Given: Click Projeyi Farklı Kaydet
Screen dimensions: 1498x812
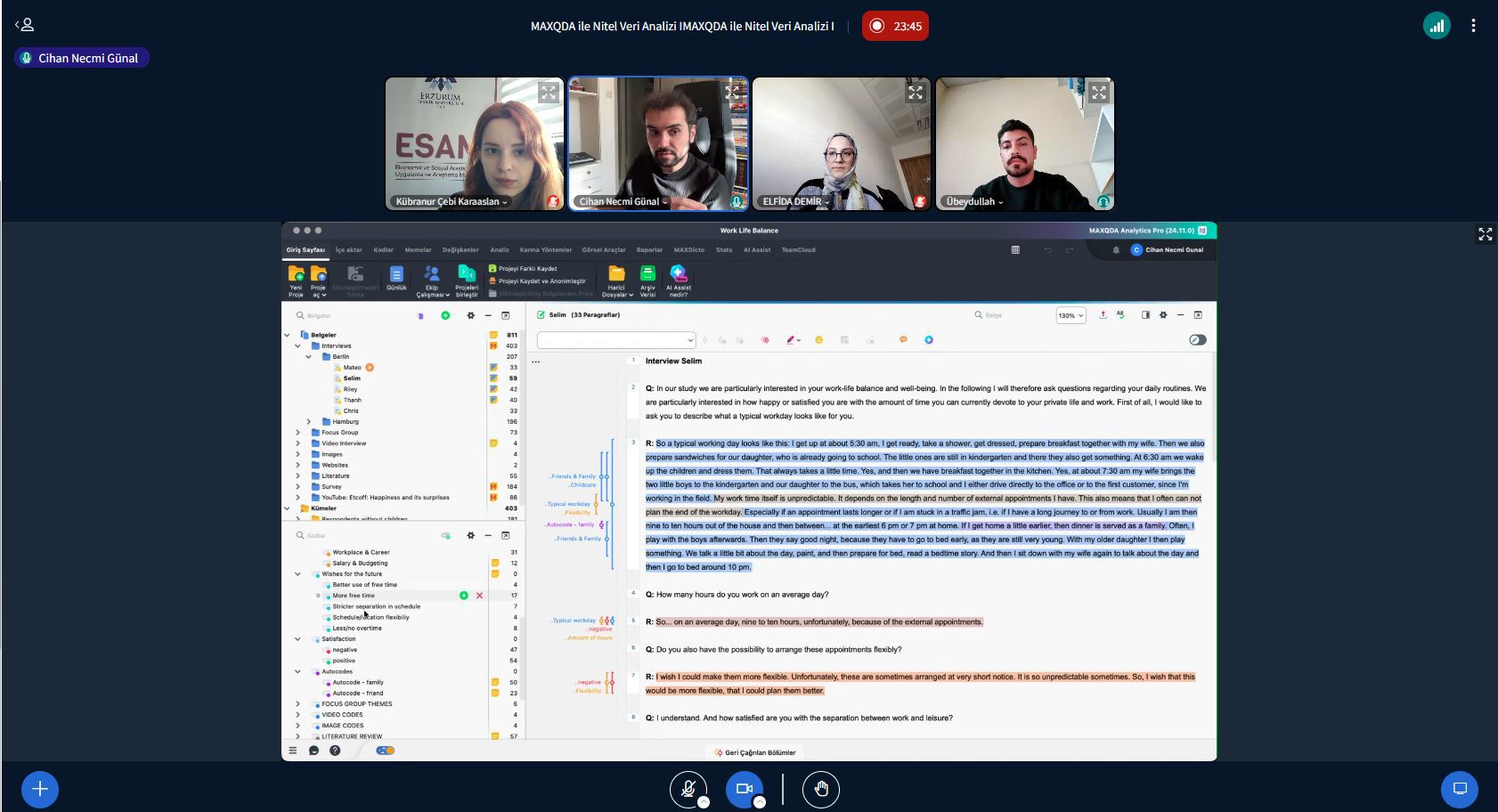Looking at the screenshot, I should click(x=526, y=269).
